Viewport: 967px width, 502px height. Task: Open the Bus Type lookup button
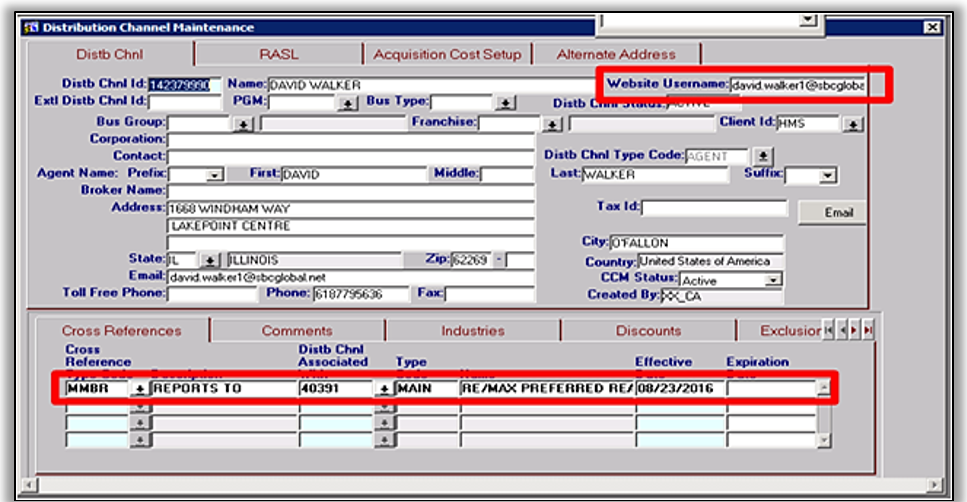(505, 103)
